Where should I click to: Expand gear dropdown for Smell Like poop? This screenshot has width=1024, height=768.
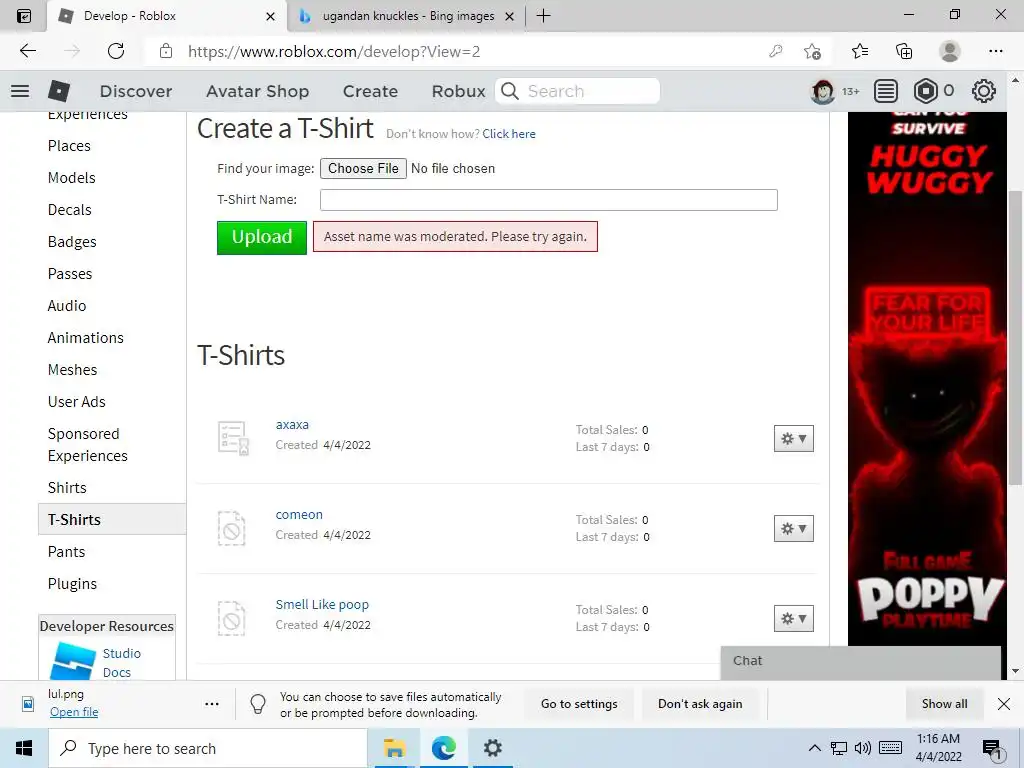point(793,618)
